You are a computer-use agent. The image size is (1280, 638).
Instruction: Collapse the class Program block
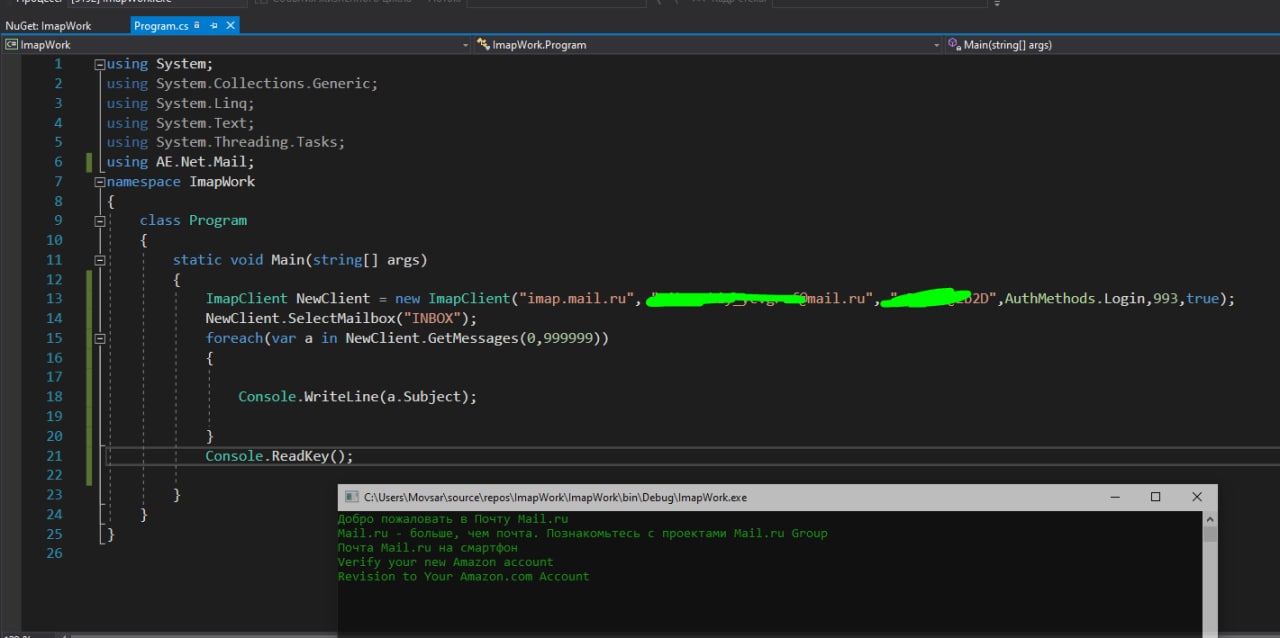click(x=99, y=221)
